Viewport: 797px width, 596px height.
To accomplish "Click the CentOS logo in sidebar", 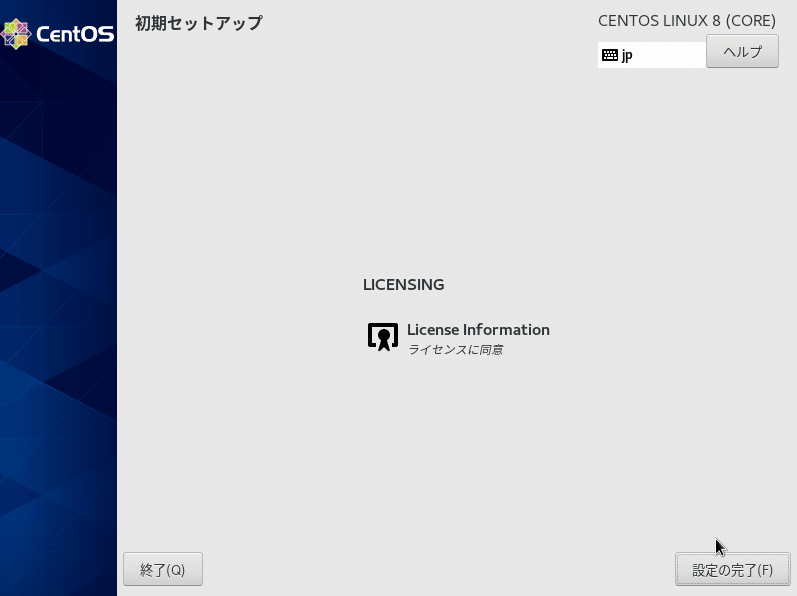I will click(57, 34).
